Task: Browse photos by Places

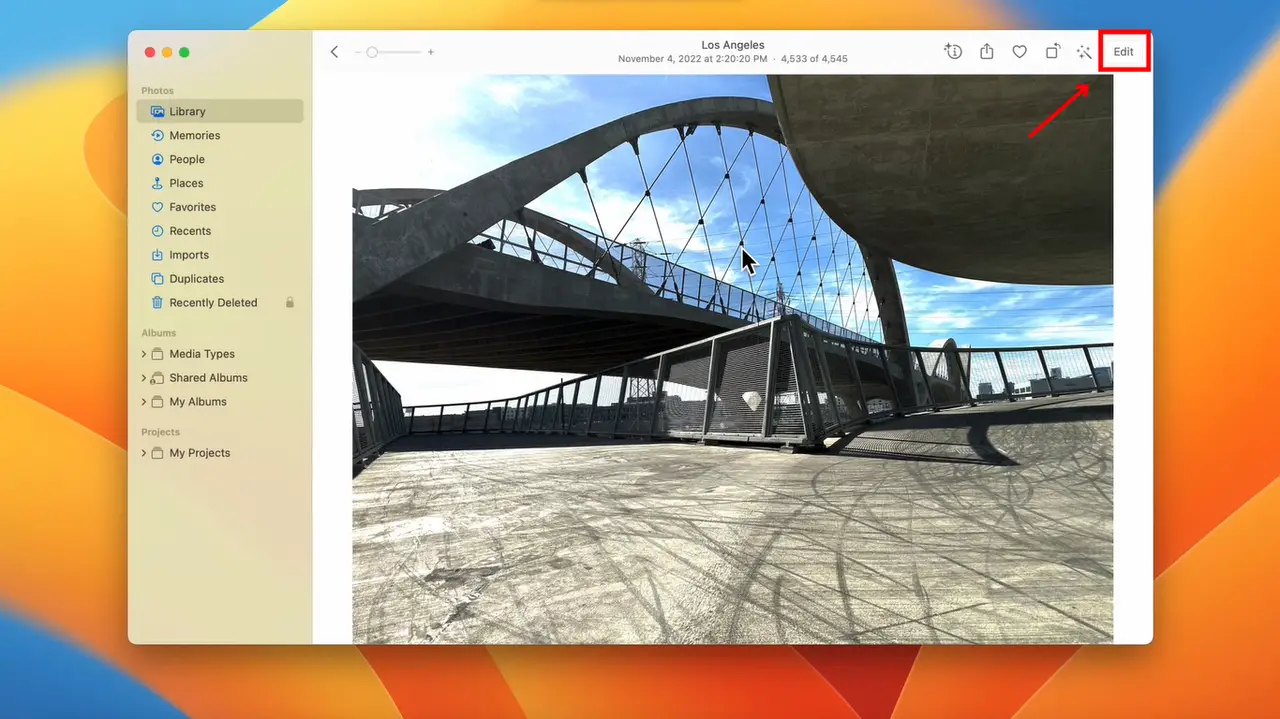Action: pos(186,183)
